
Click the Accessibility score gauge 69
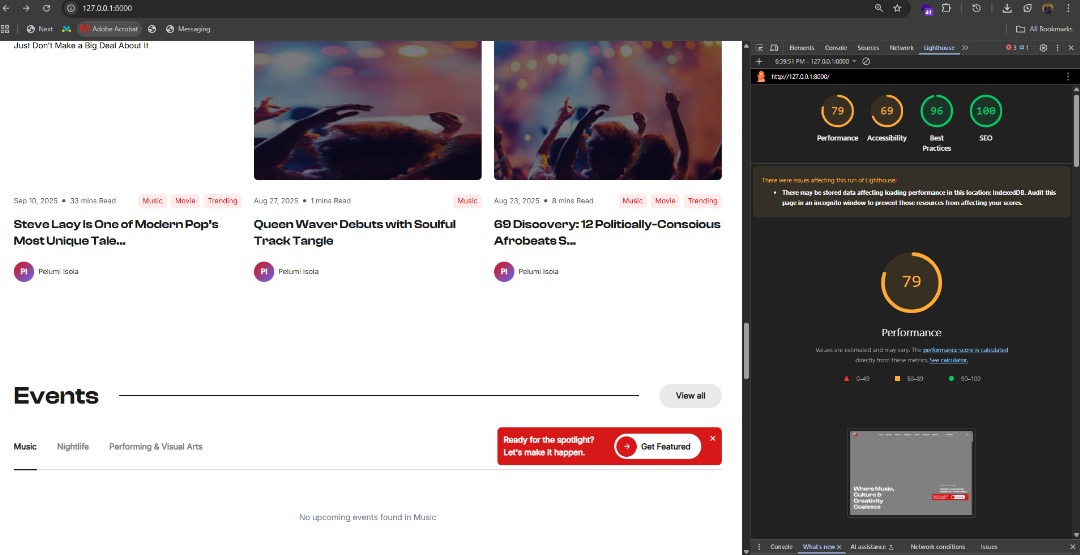(886, 111)
